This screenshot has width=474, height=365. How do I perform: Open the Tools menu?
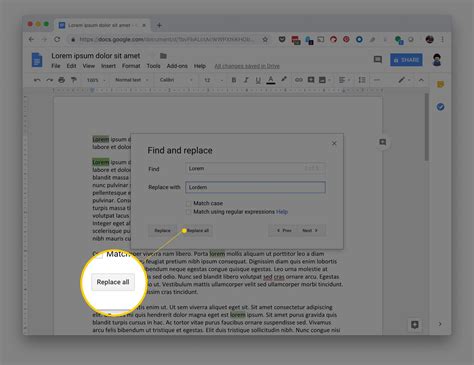[153, 66]
